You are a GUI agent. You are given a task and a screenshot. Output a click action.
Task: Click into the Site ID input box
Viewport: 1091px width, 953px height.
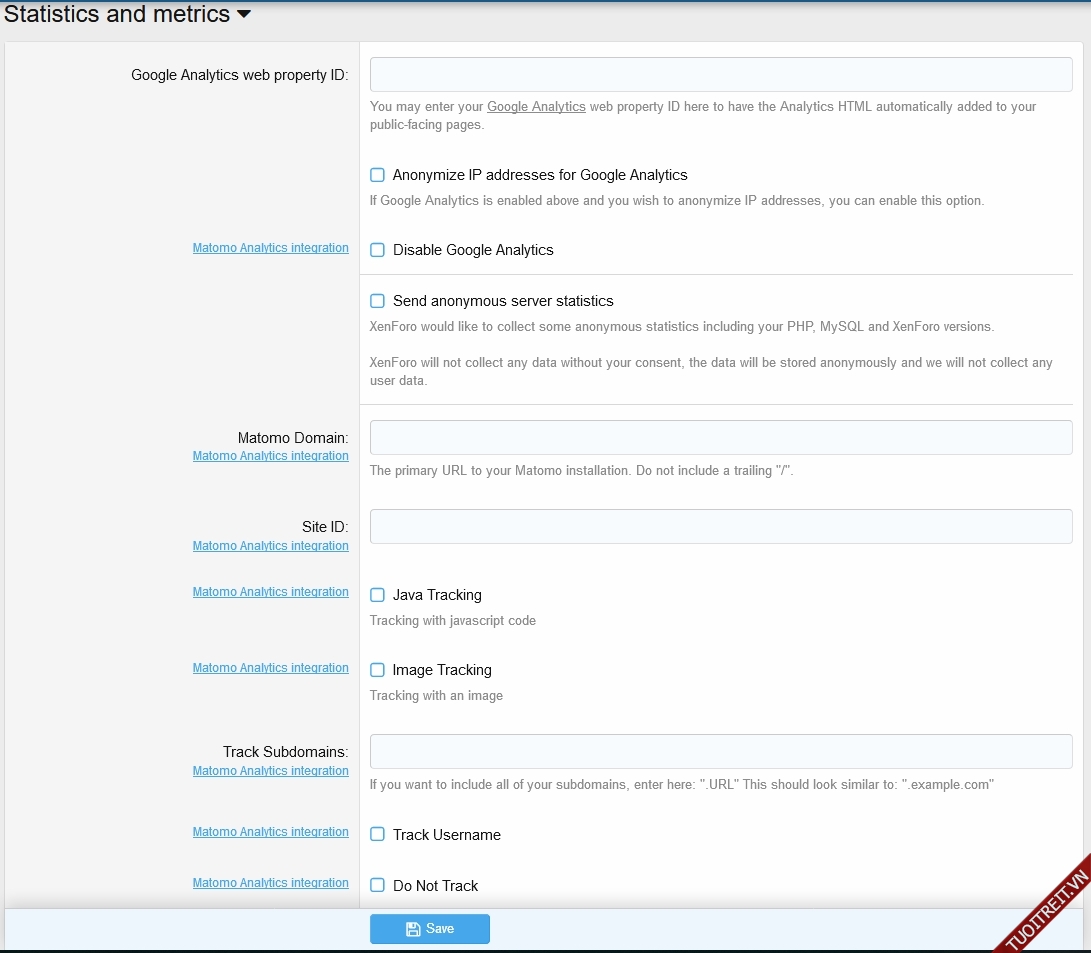click(720, 527)
